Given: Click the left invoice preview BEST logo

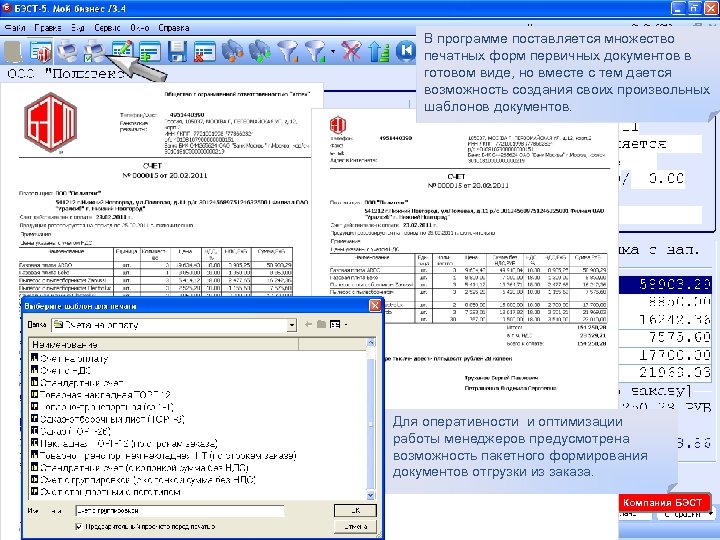Looking at the screenshot, I should 51,123.
